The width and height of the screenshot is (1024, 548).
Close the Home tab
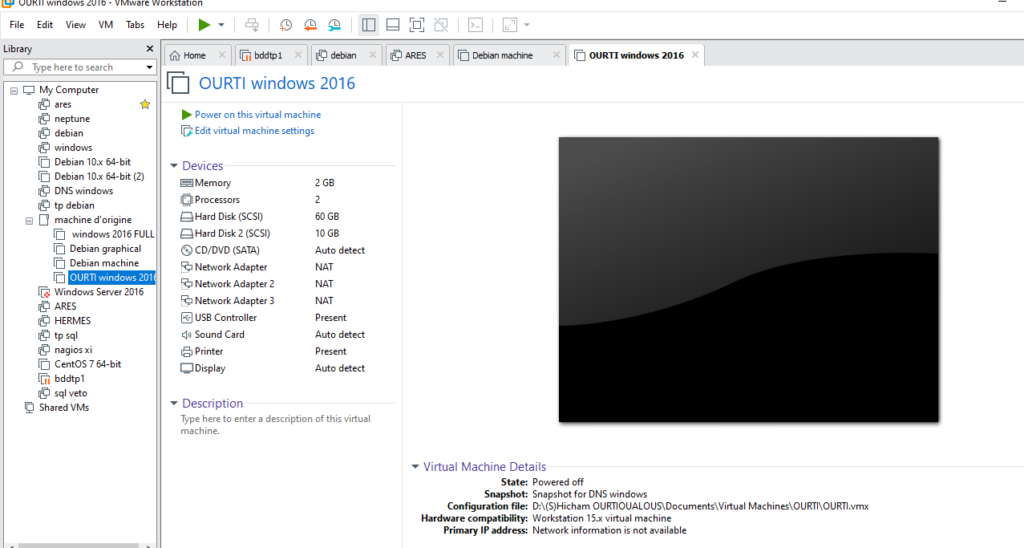[x=222, y=55]
